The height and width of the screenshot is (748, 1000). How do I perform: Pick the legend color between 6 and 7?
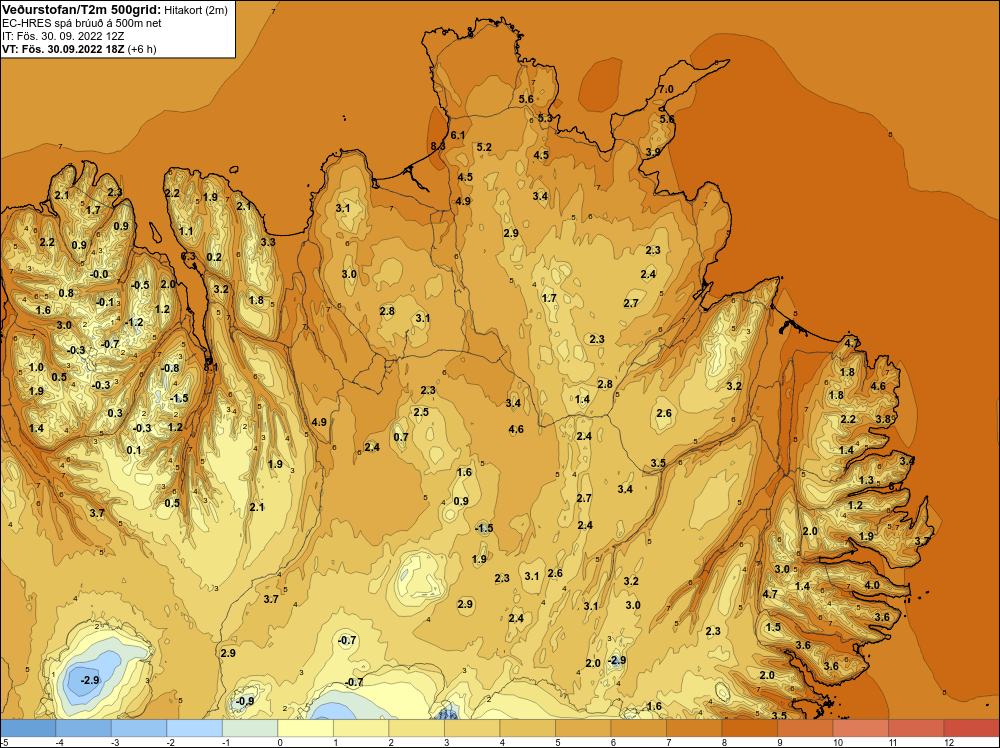click(638, 728)
